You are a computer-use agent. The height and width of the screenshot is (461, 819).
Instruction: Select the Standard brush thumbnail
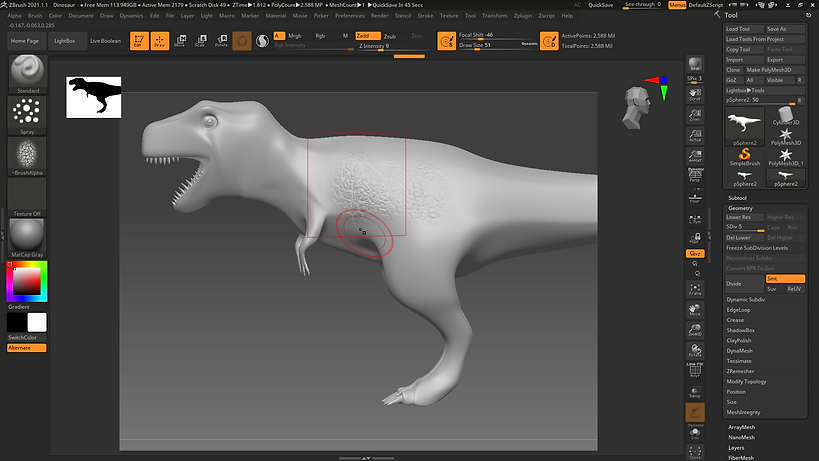[28, 74]
